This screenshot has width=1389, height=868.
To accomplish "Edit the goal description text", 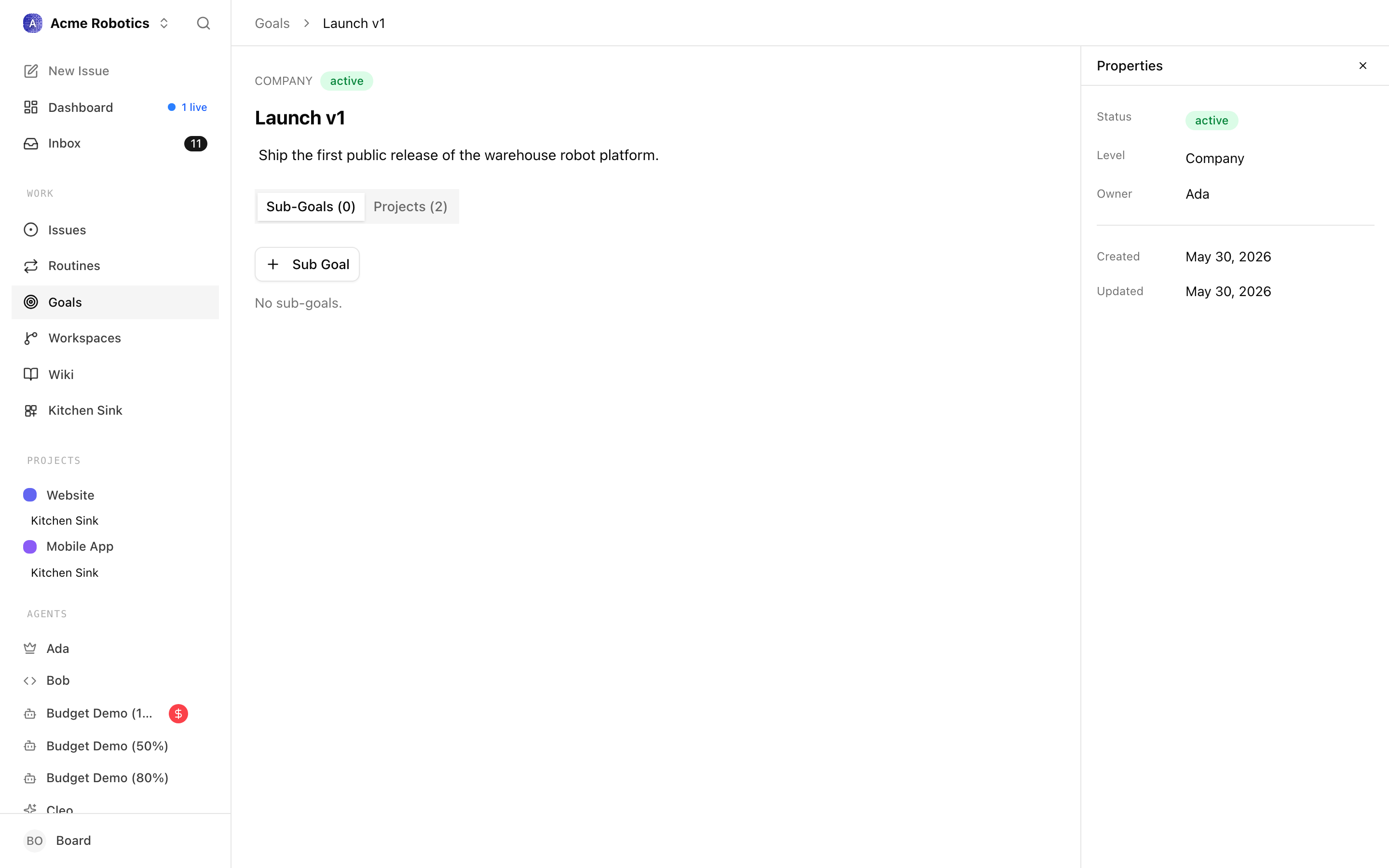I will [459, 155].
